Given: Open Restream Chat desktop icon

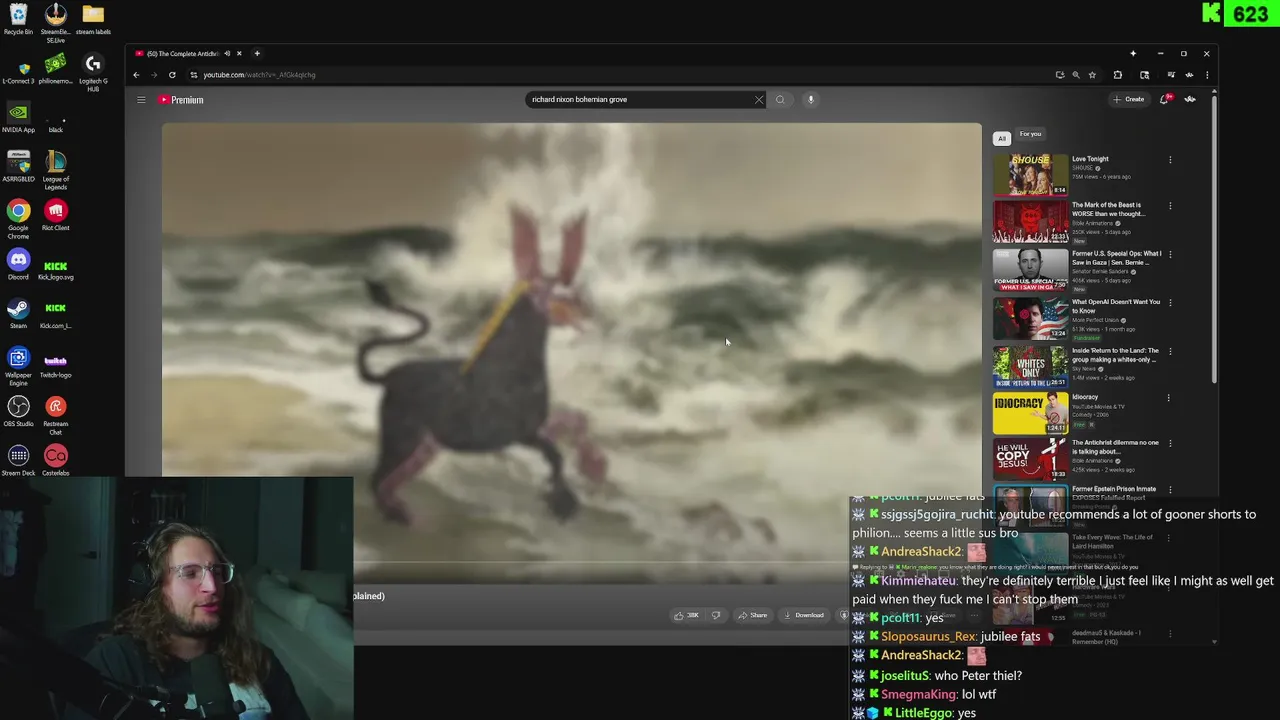Looking at the screenshot, I should (56, 416).
